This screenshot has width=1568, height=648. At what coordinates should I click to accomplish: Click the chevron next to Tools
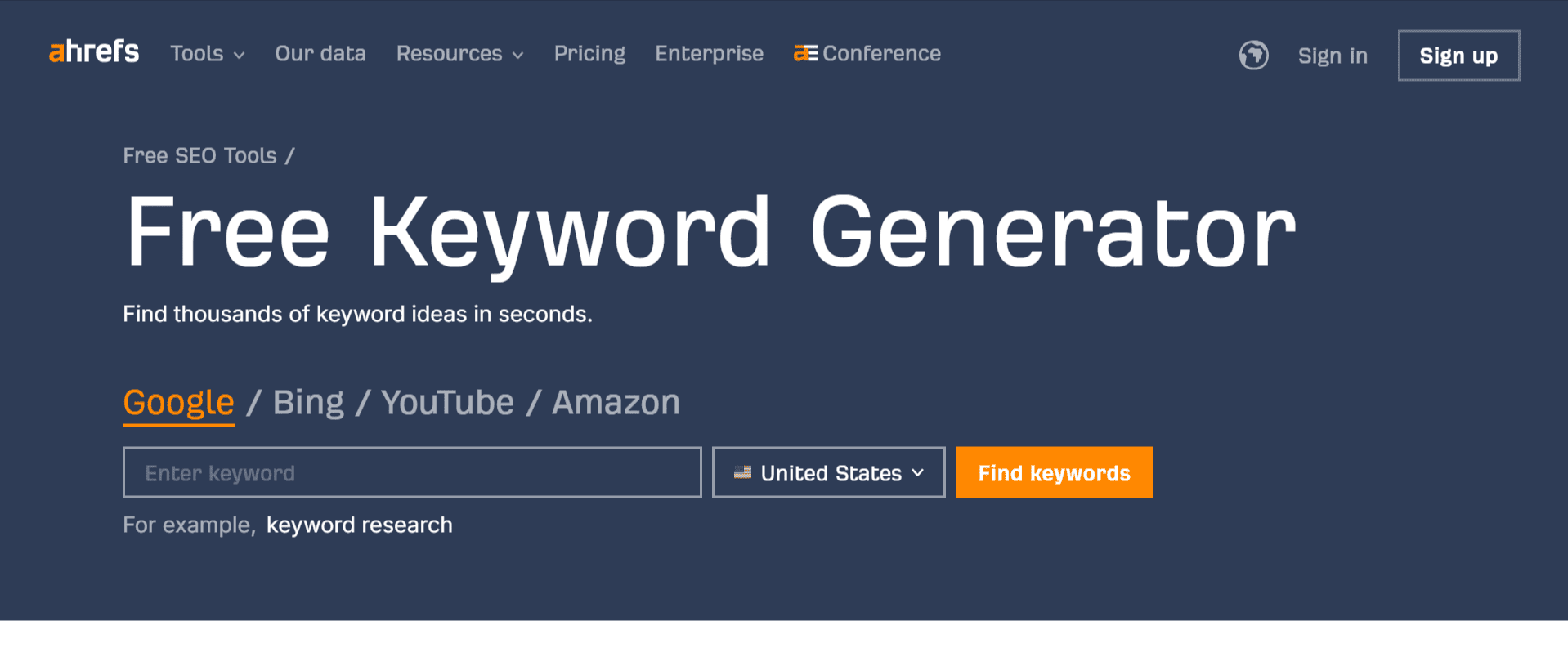coord(239,56)
